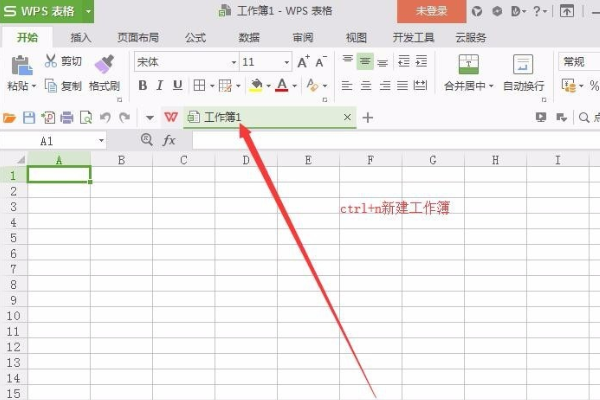Toggle middle vertical alignment
Viewport: 600px width, 400px height.
point(365,61)
